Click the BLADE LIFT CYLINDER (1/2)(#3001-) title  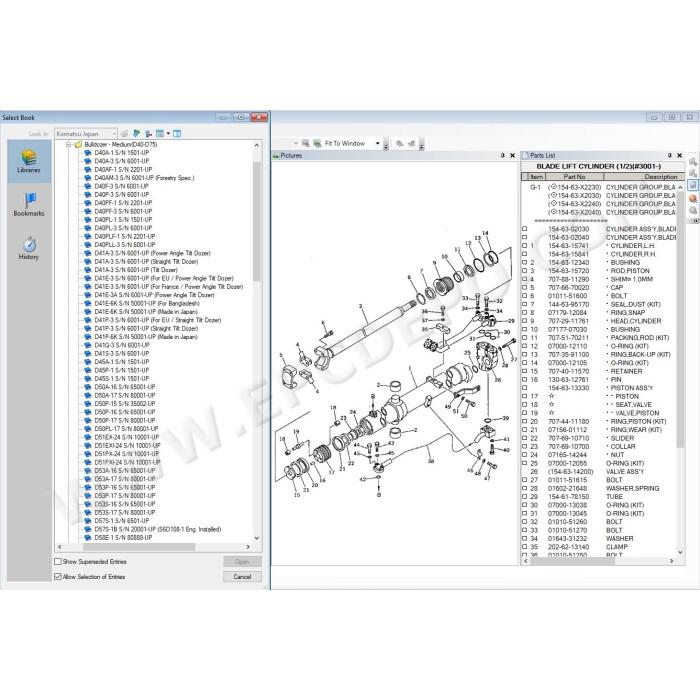(x=599, y=166)
